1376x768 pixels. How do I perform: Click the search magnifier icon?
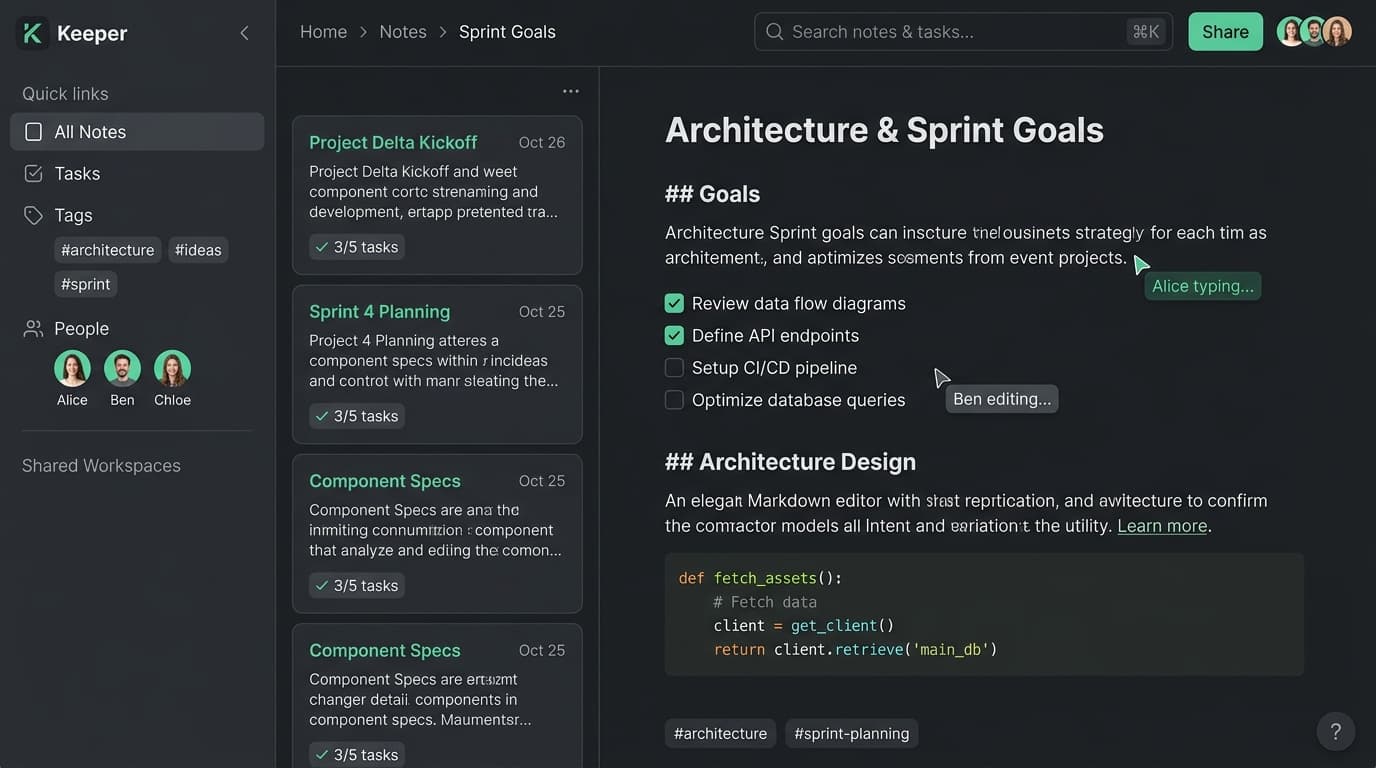pyautogui.click(x=774, y=32)
